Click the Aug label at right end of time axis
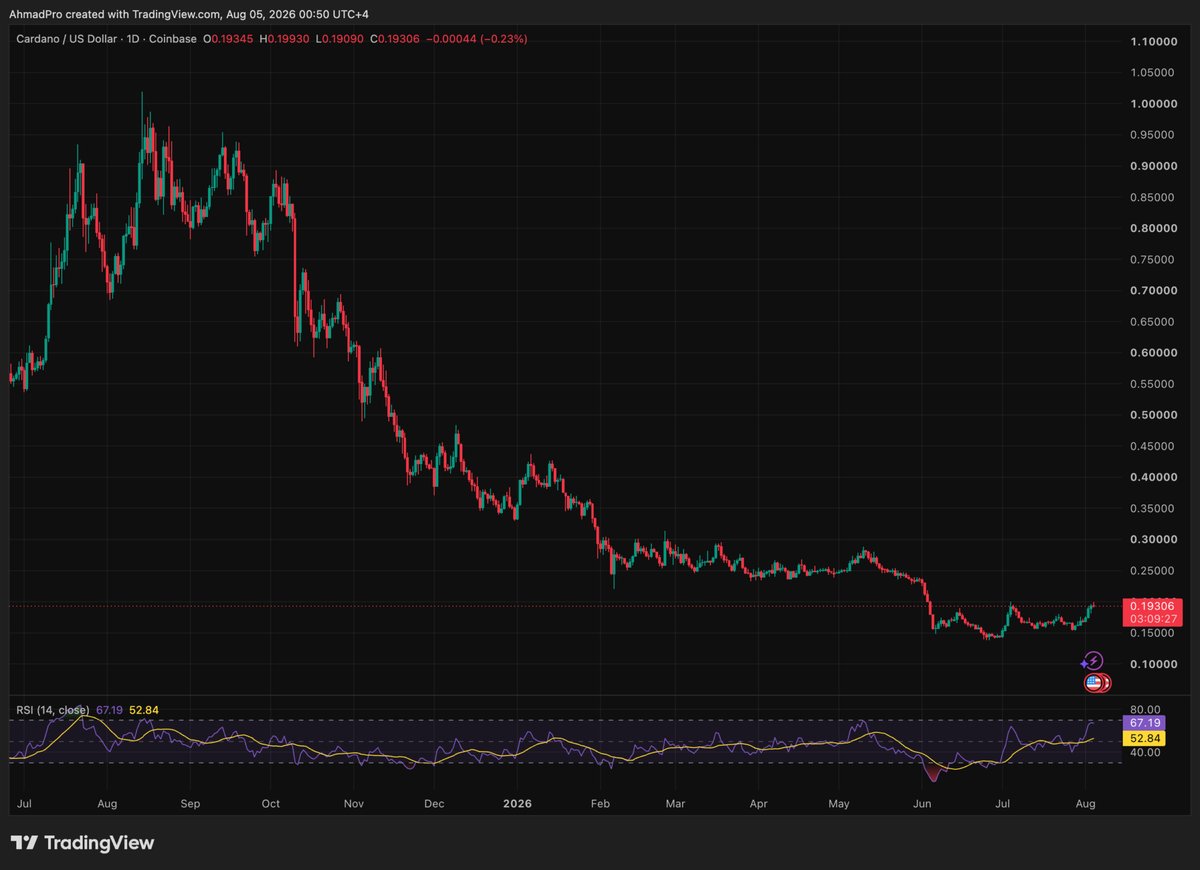 click(1087, 803)
